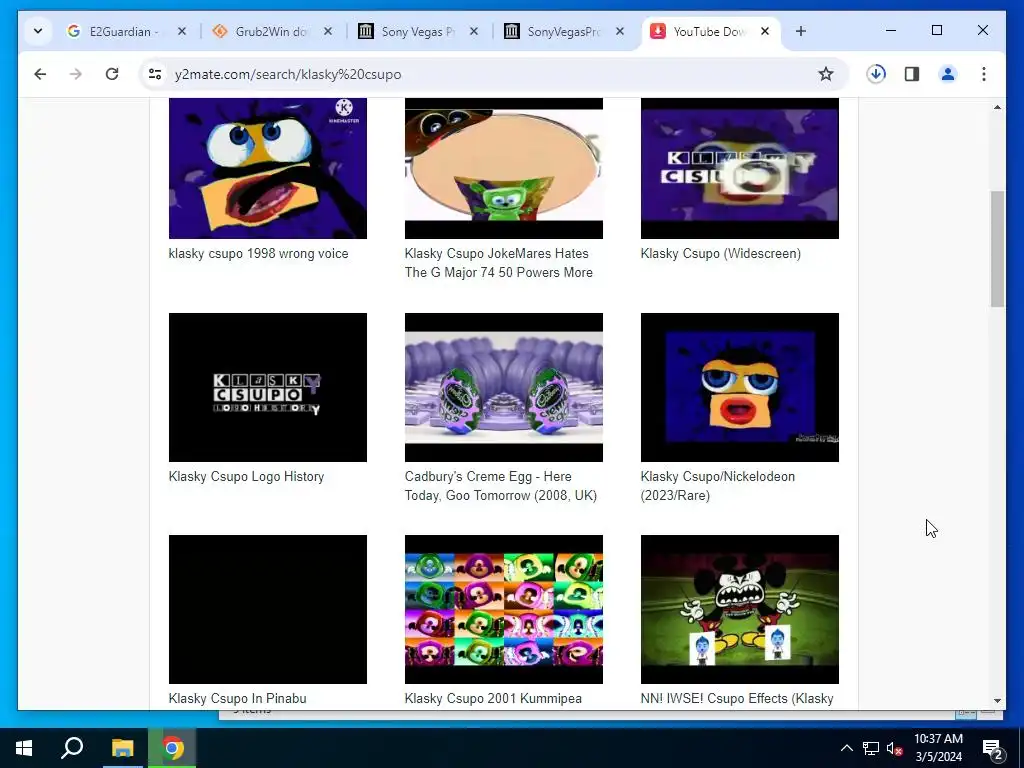Open Klasky Csupo/Nickelodeon 2023 thumbnail

[740, 387]
